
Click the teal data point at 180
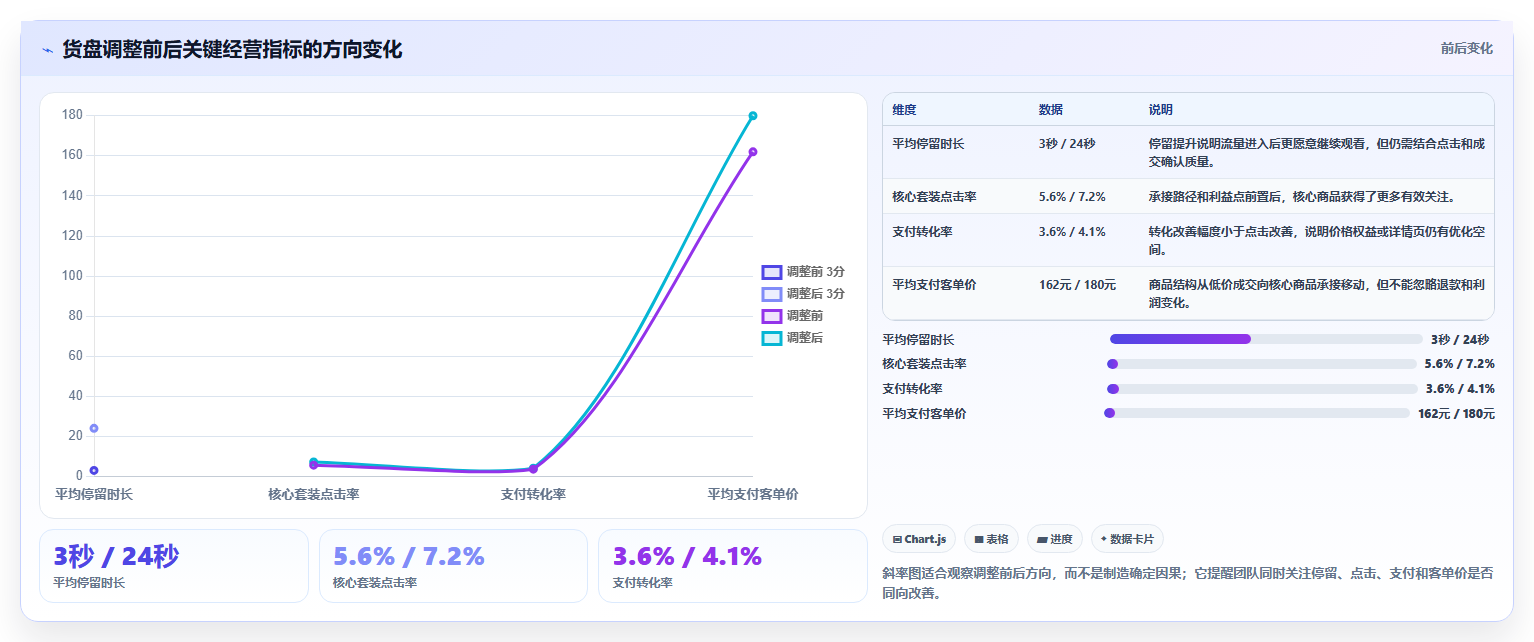[x=753, y=116]
